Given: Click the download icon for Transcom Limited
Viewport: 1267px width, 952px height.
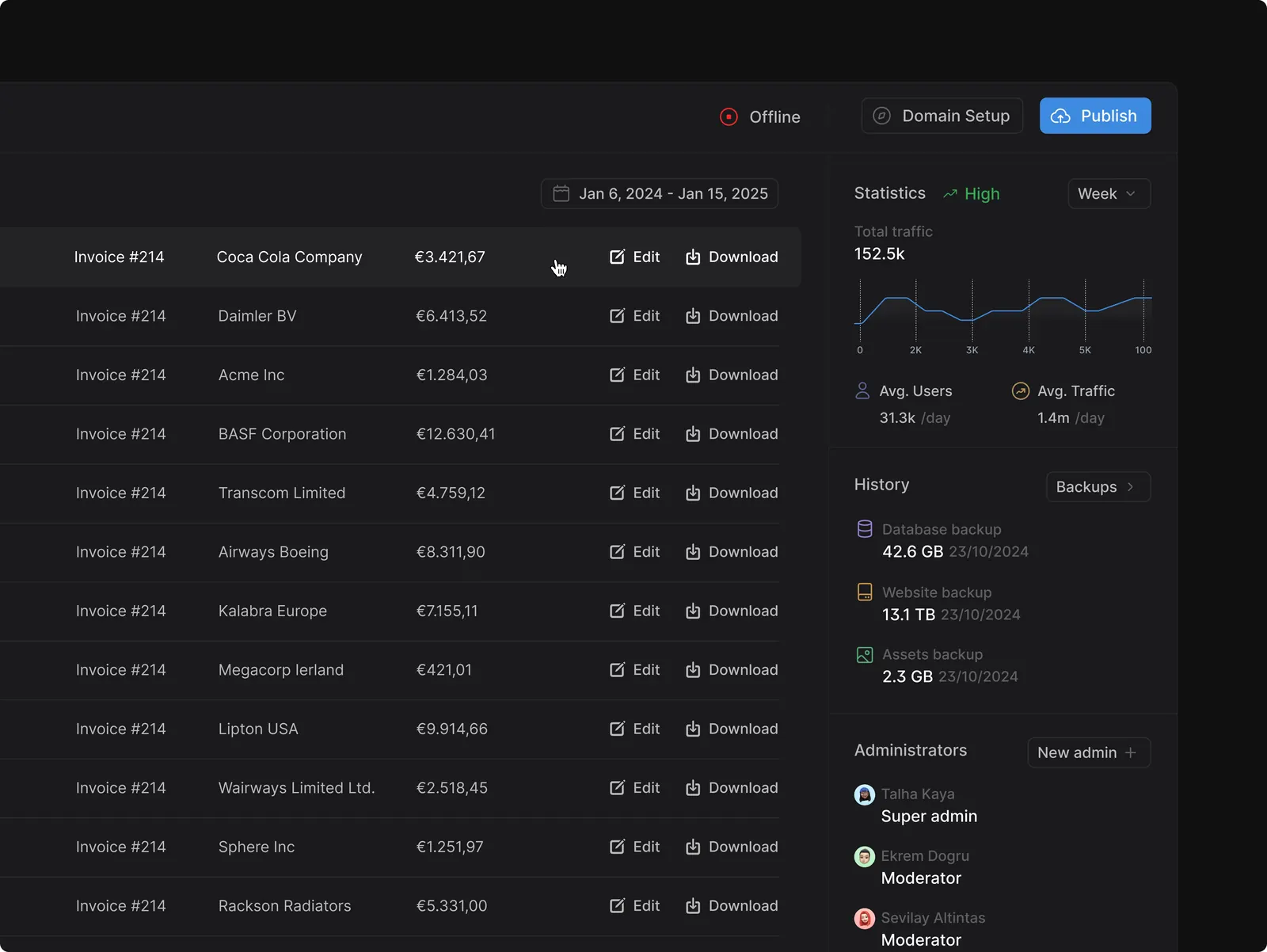Looking at the screenshot, I should (693, 493).
